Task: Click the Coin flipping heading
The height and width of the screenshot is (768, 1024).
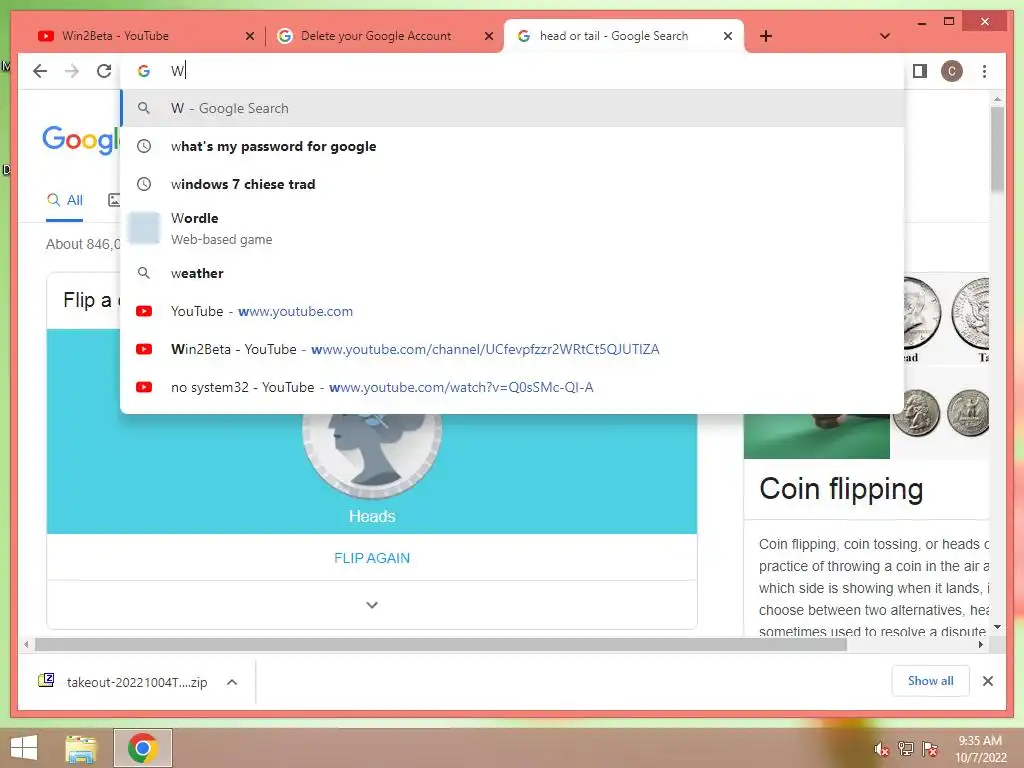Action: coord(841,489)
